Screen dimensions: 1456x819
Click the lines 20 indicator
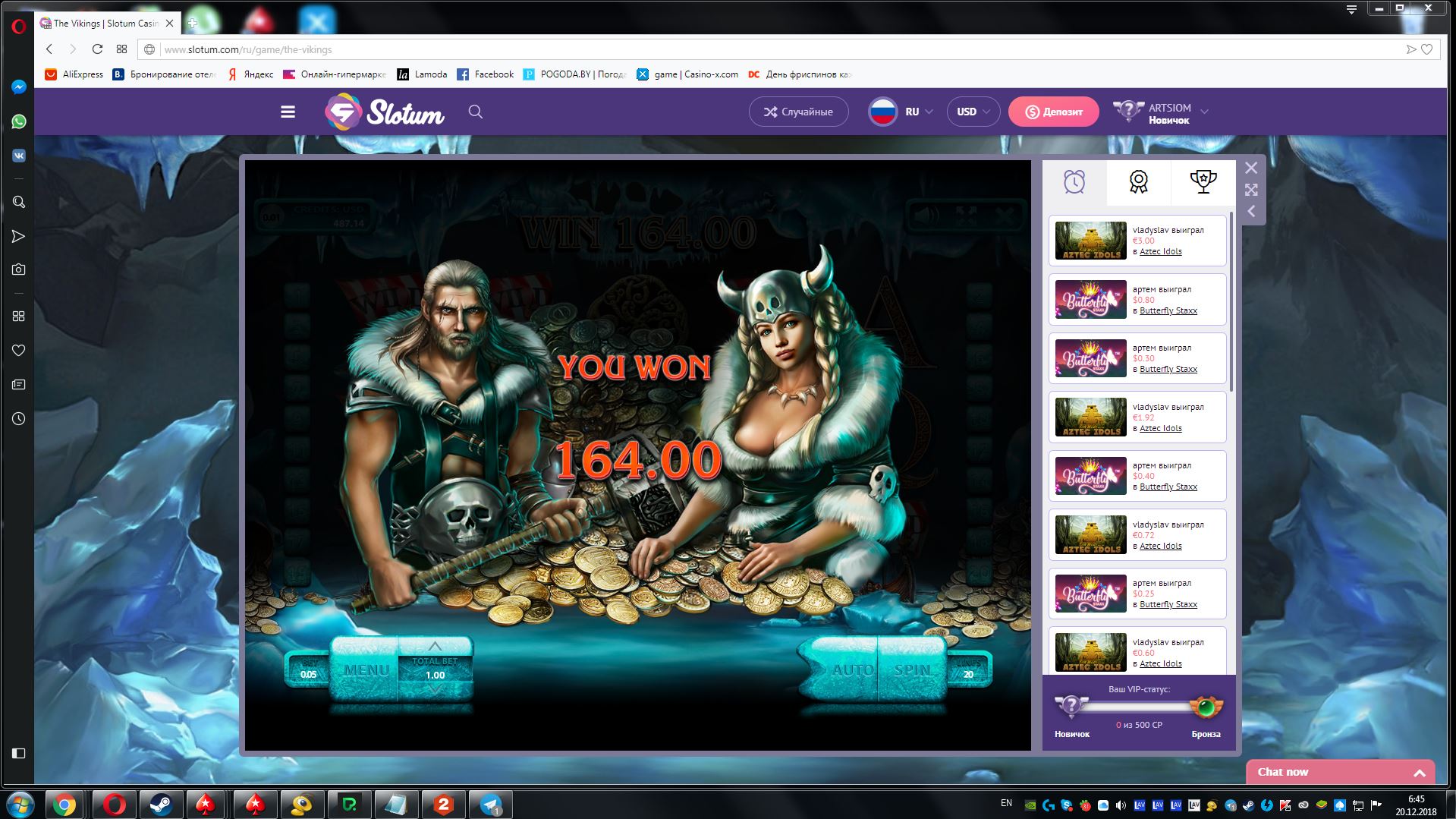tap(969, 669)
